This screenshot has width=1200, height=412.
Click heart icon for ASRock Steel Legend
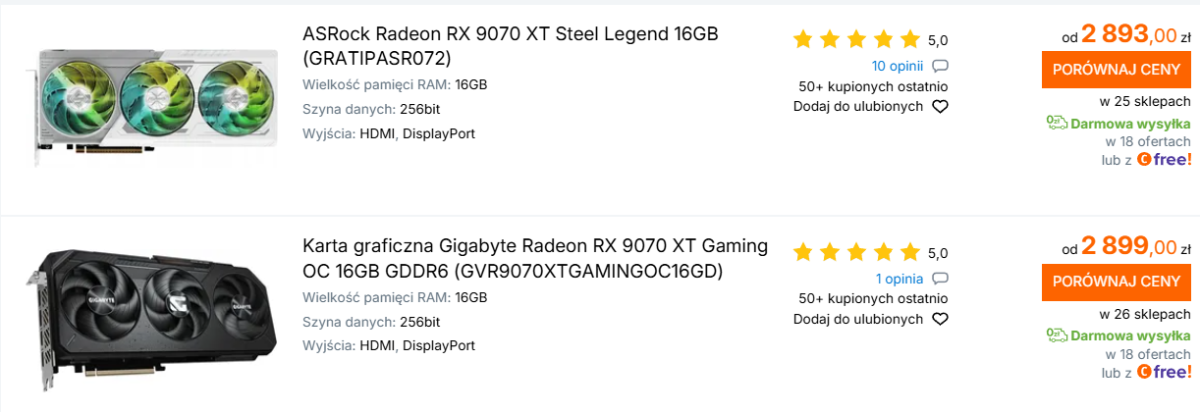point(940,107)
